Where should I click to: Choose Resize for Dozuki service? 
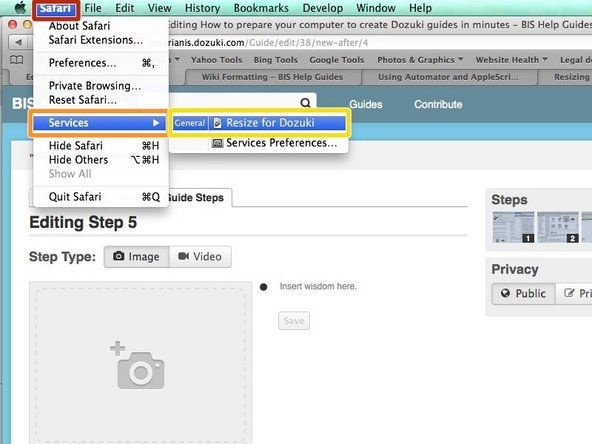(x=259, y=123)
